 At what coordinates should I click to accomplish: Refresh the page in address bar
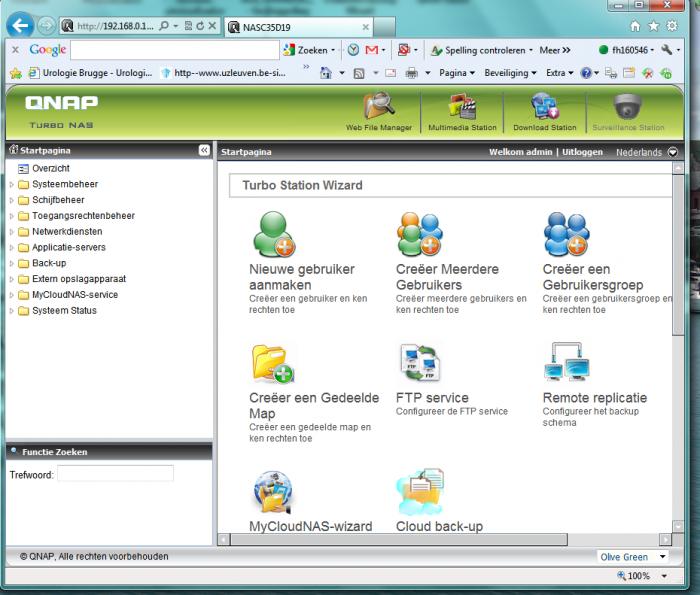200,26
